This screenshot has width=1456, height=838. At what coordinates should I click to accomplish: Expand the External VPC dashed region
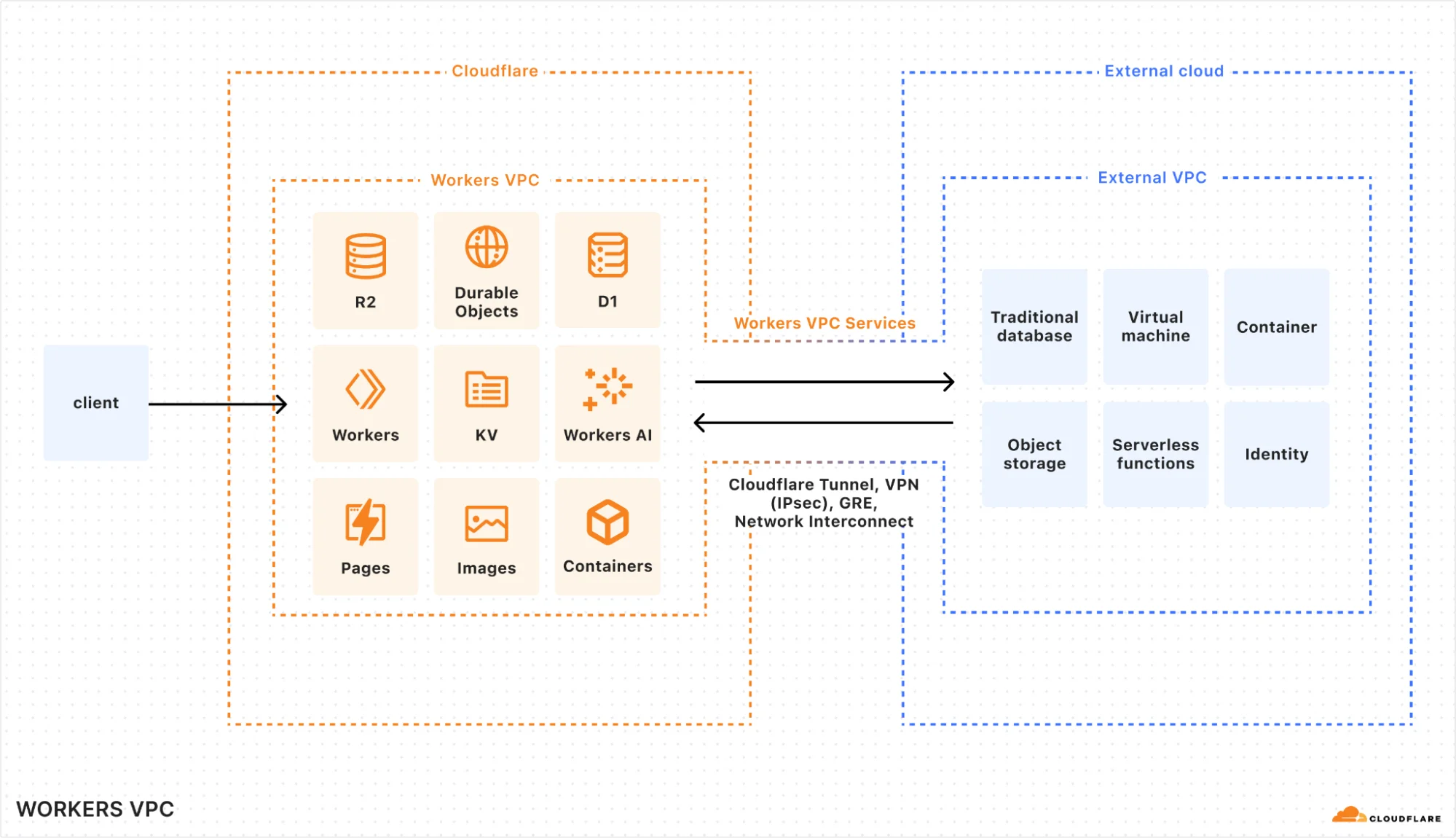pos(1152,177)
